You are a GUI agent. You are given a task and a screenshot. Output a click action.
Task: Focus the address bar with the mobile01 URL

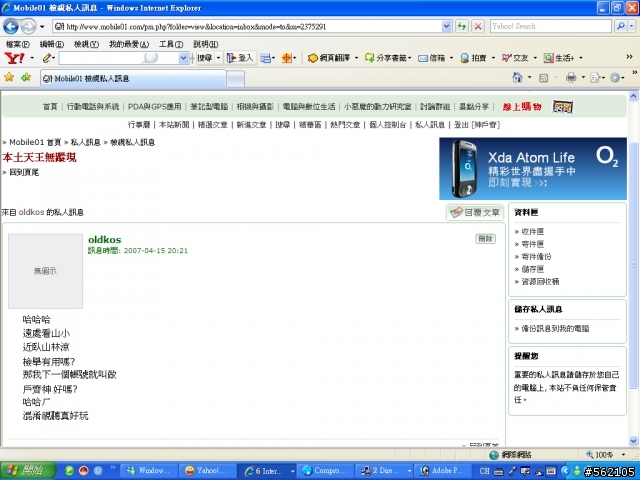[247, 27]
